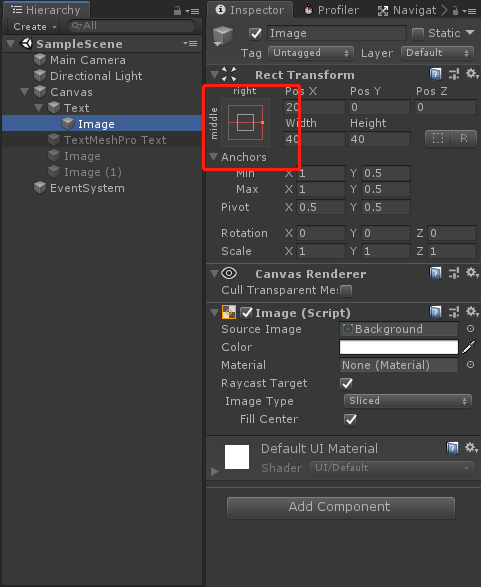
Task: Click the Inspector panel lock icon
Action: pyautogui.click(x=455, y=11)
